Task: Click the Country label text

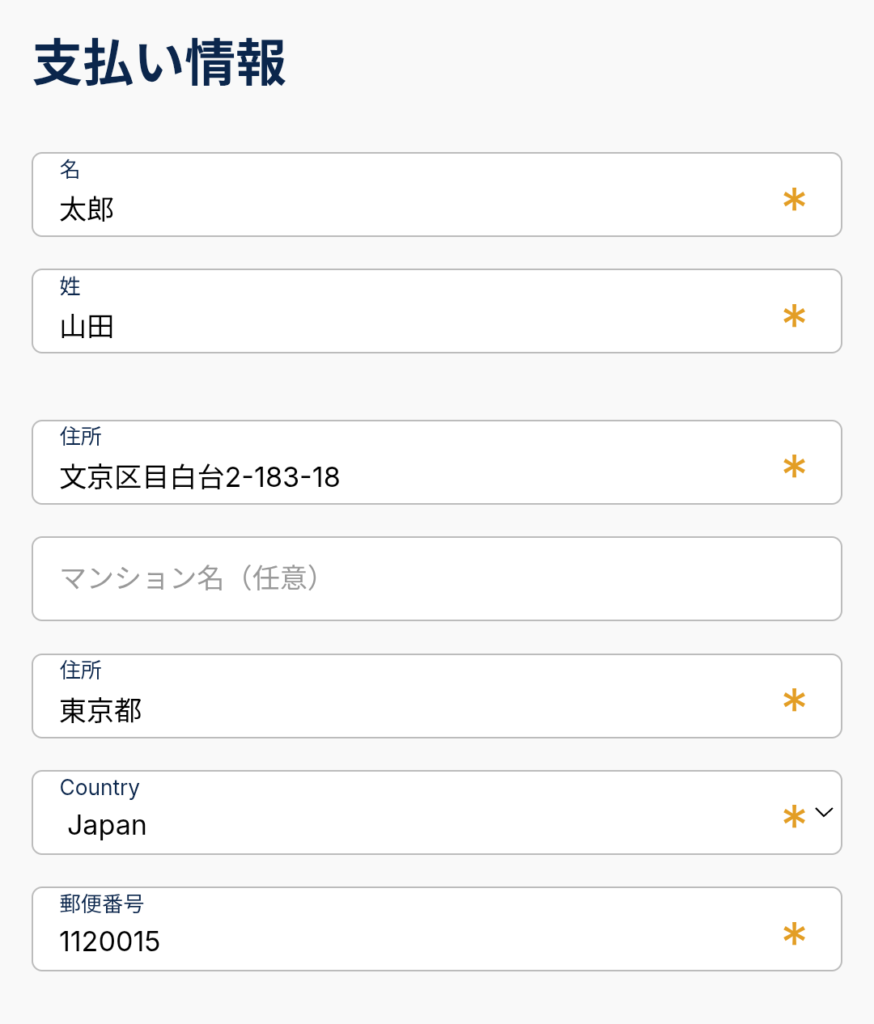Action: [99, 788]
